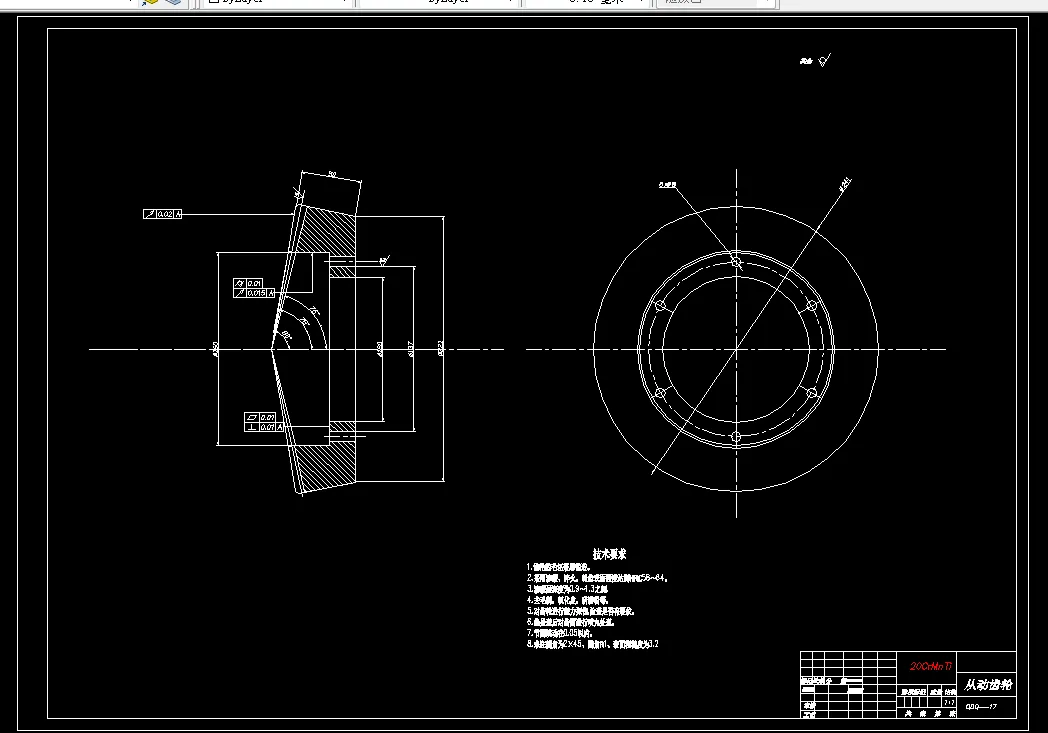
Task: Click the 50 tooth width dimension
Action: pos(332,175)
